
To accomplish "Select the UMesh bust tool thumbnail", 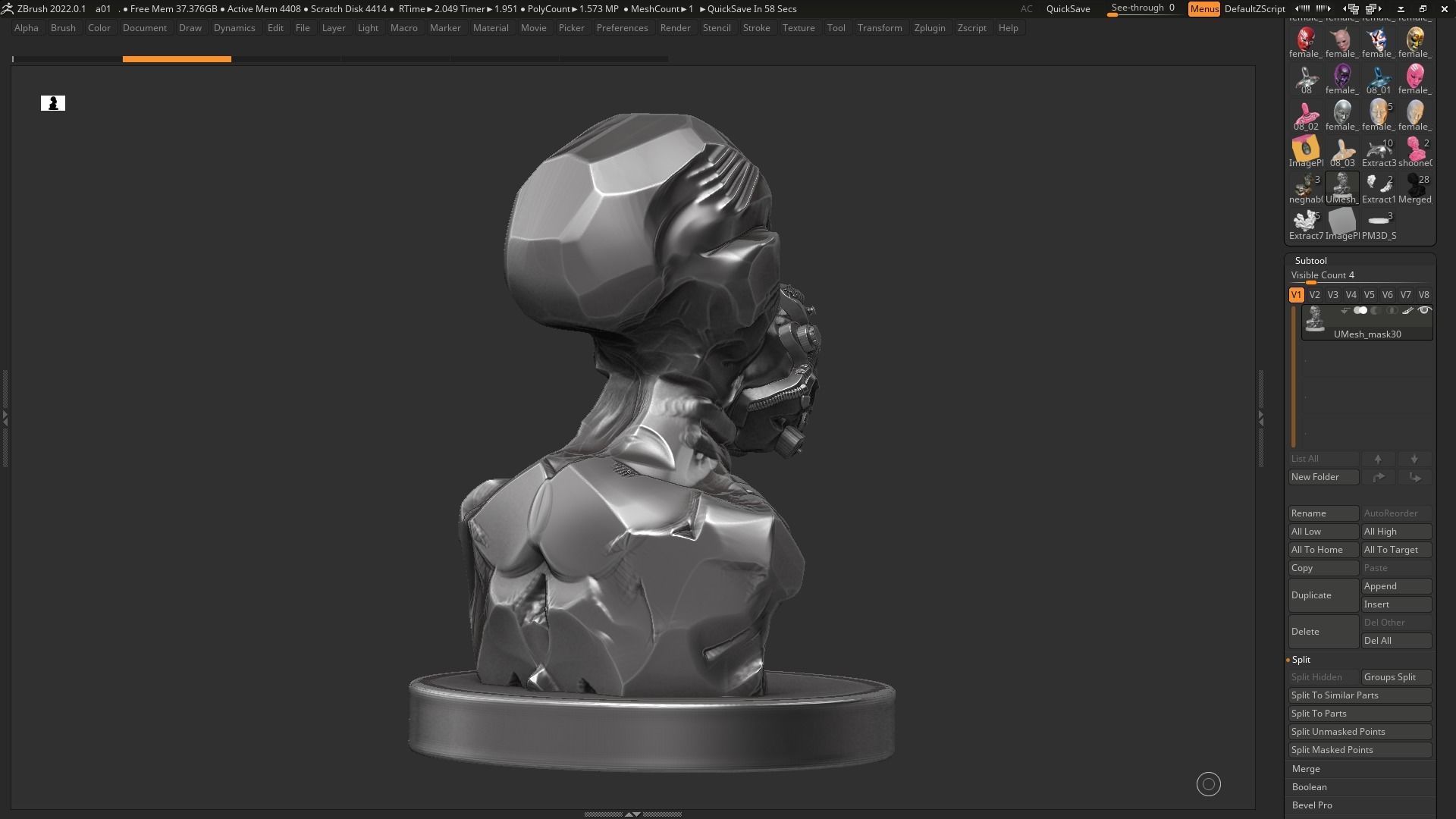I will [x=1341, y=188].
